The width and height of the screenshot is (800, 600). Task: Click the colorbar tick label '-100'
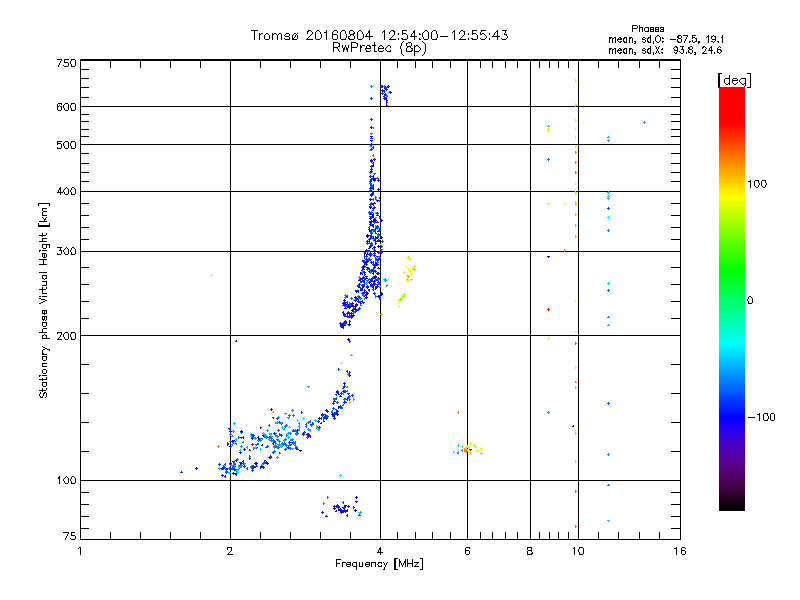pyautogui.click(x=761, y=417)
